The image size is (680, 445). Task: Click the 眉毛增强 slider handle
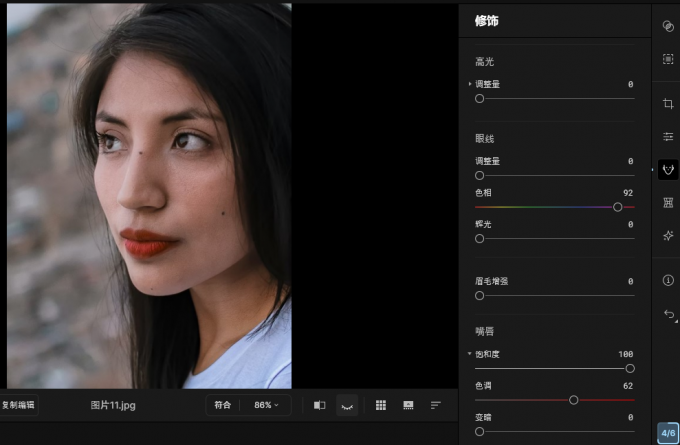[x=479, y=296]
